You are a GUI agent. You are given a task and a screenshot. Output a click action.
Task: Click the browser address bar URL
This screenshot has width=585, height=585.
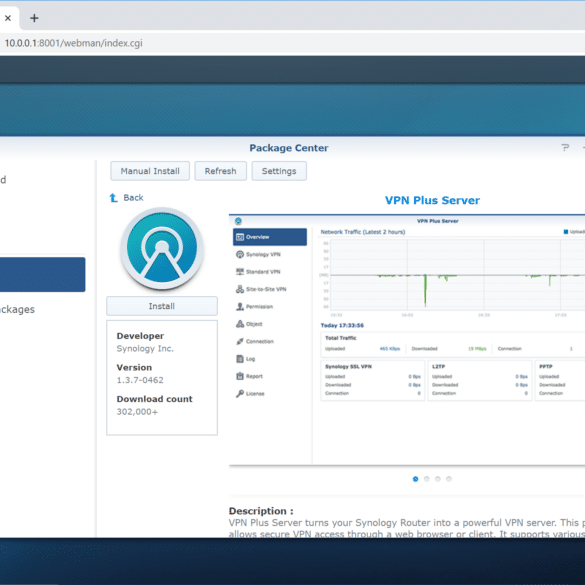point(73,43)
